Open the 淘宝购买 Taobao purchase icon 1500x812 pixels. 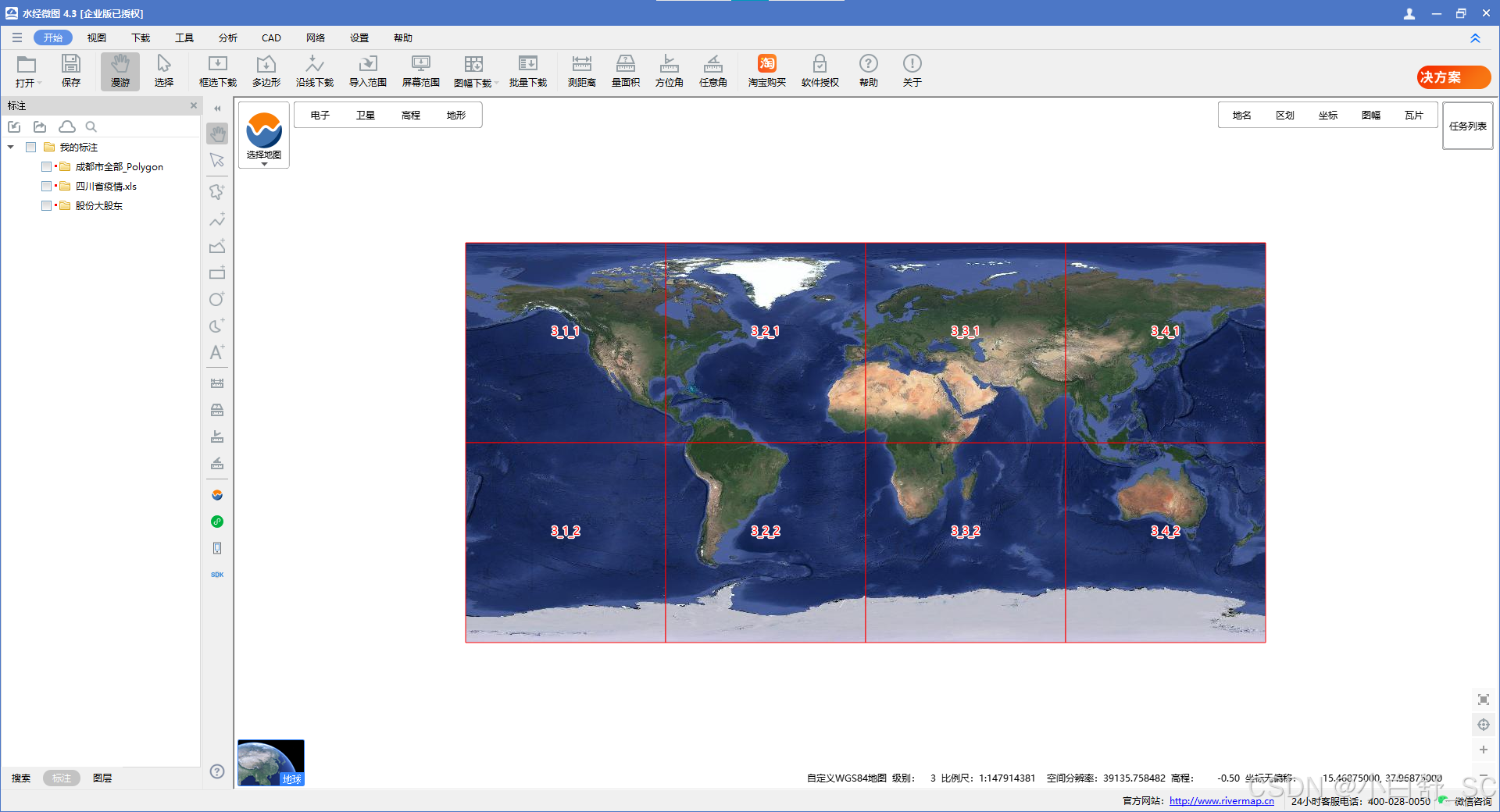[x=767, y=70]
